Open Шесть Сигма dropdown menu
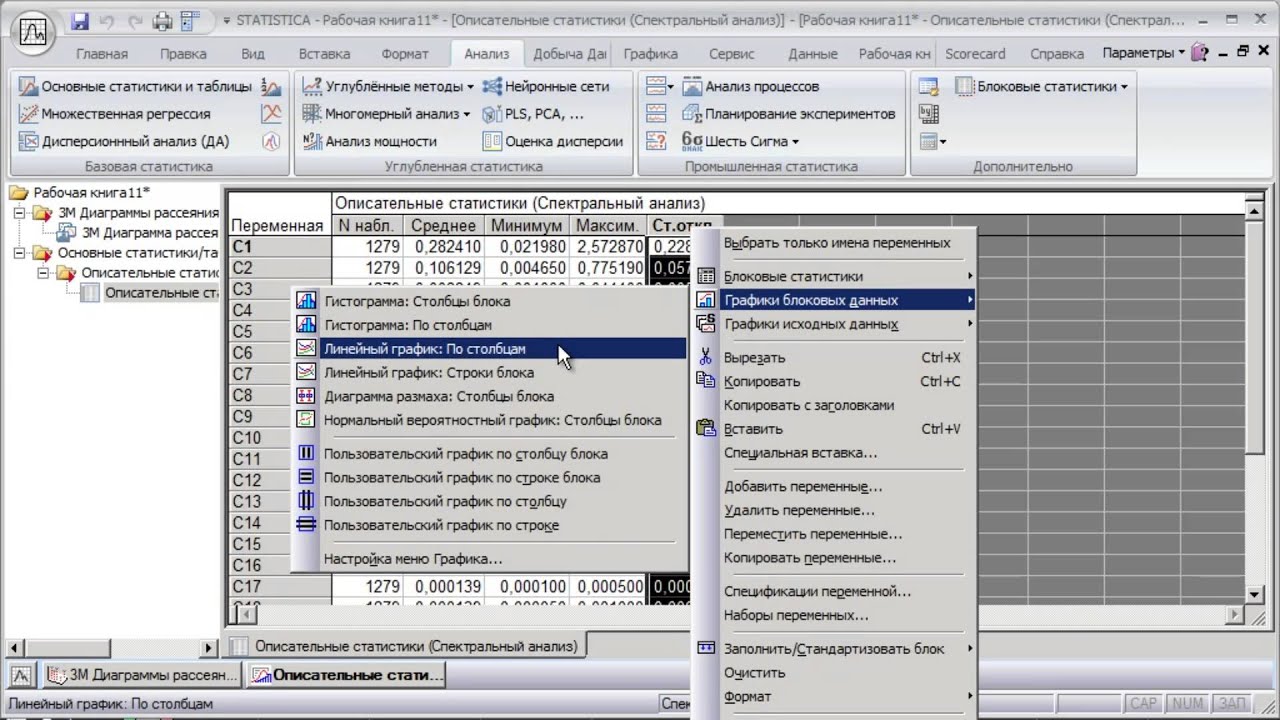 (x=750, y=141)
